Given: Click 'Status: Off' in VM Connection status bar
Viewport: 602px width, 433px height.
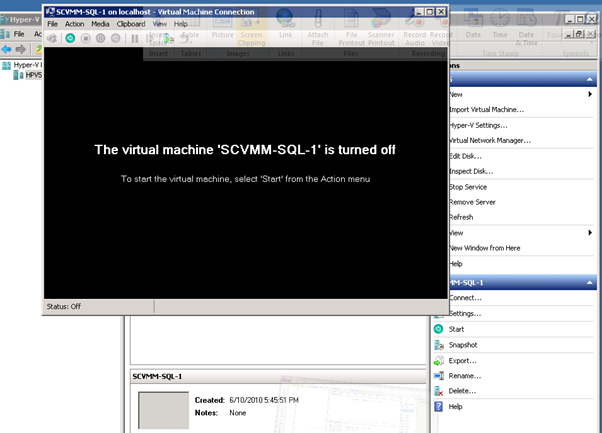Looking at the screenshot, I should [x=64, y=306].
